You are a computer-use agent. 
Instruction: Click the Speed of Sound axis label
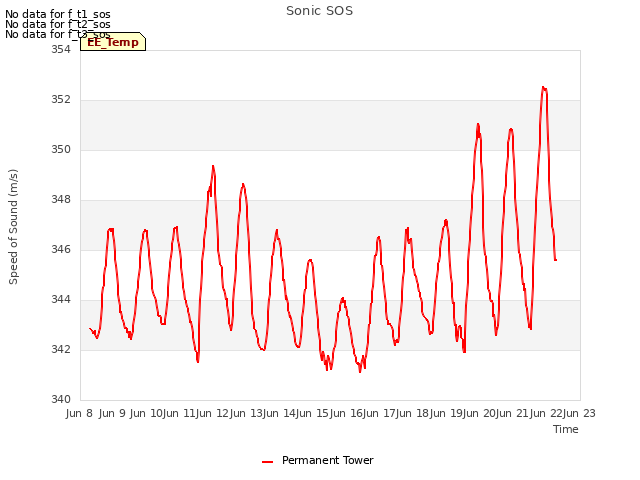[x=13, y=227]
